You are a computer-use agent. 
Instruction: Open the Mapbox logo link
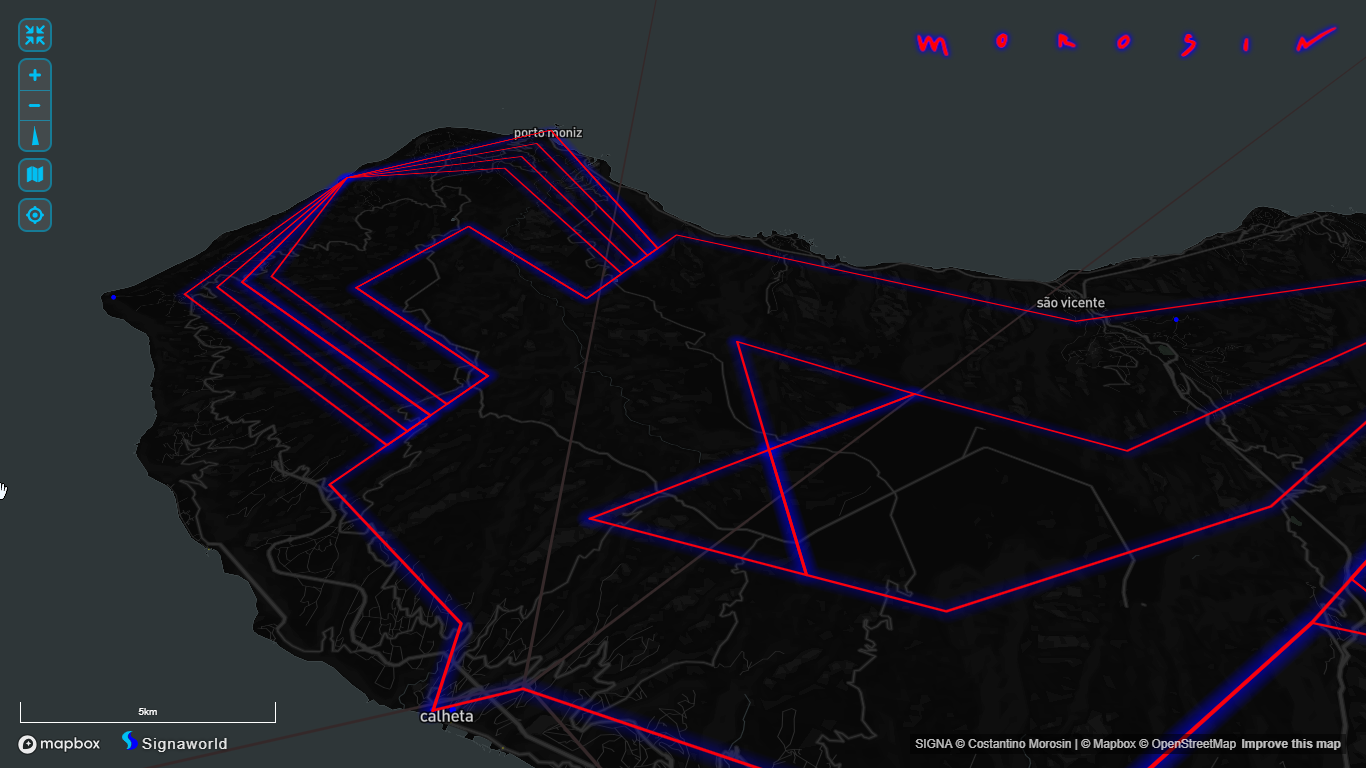[x=60, y=744]
